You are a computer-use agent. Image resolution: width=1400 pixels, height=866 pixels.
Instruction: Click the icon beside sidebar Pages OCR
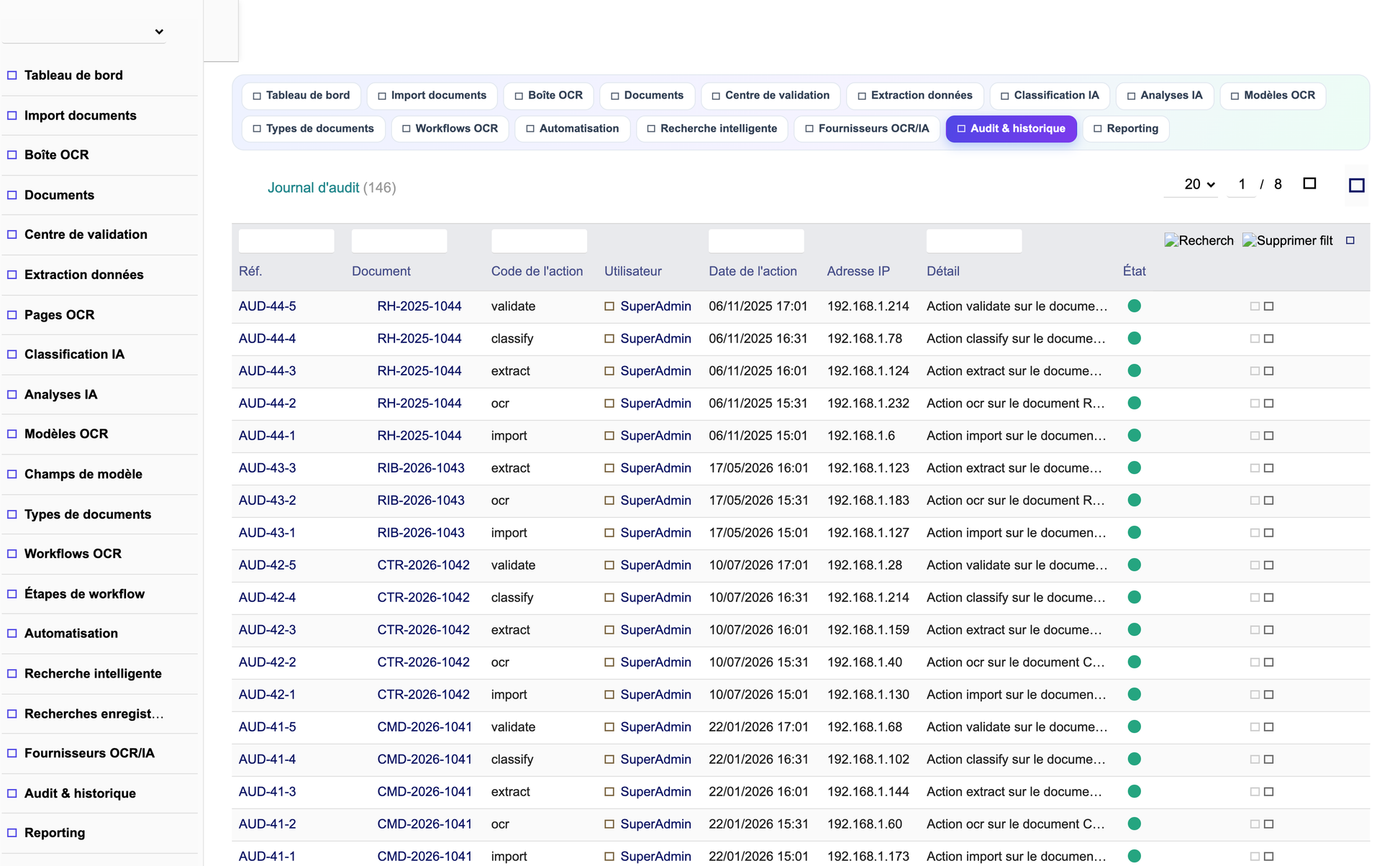pos(12,314)
